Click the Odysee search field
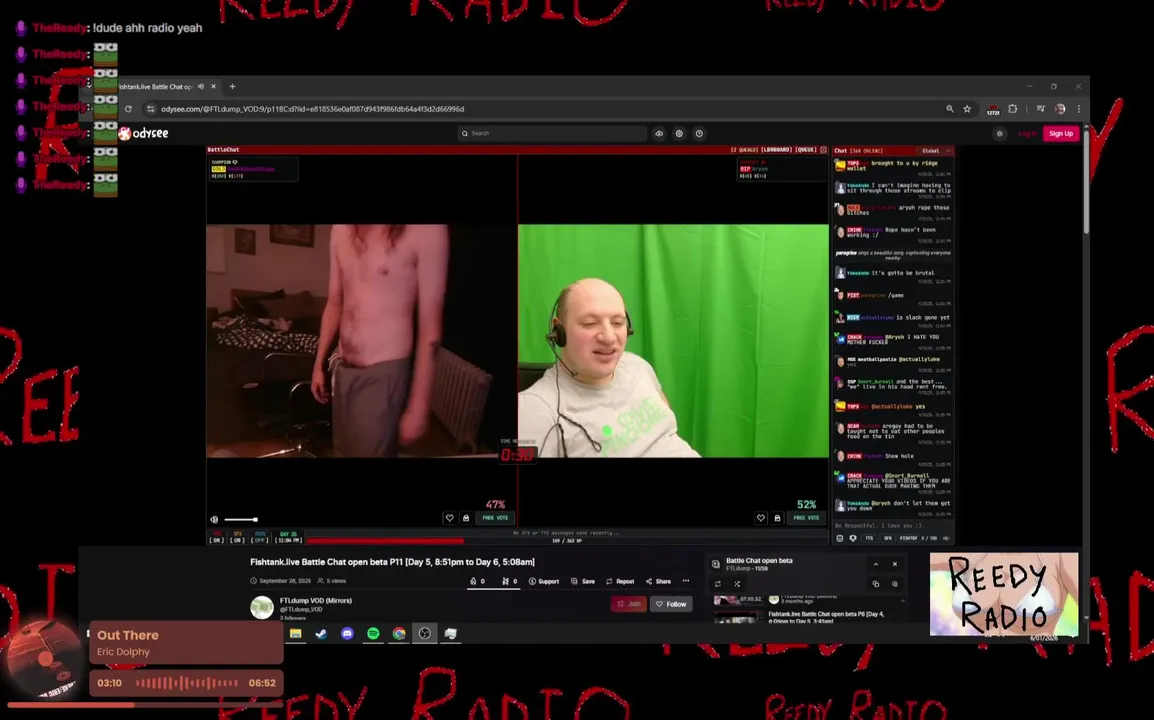Screen dimensions: 1154x720 click(552, 133)
